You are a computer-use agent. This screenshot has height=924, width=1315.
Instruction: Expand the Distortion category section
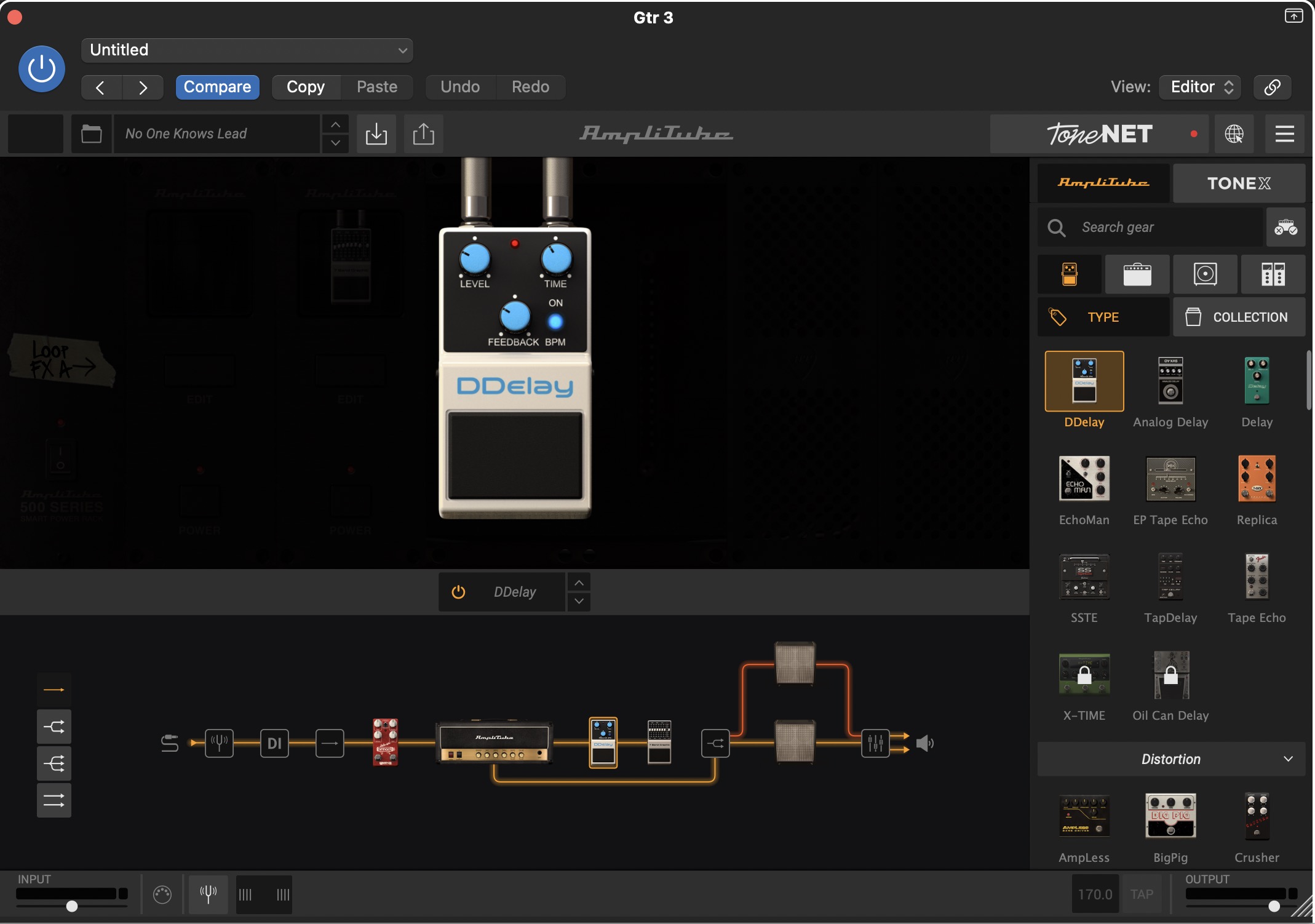1170,759
